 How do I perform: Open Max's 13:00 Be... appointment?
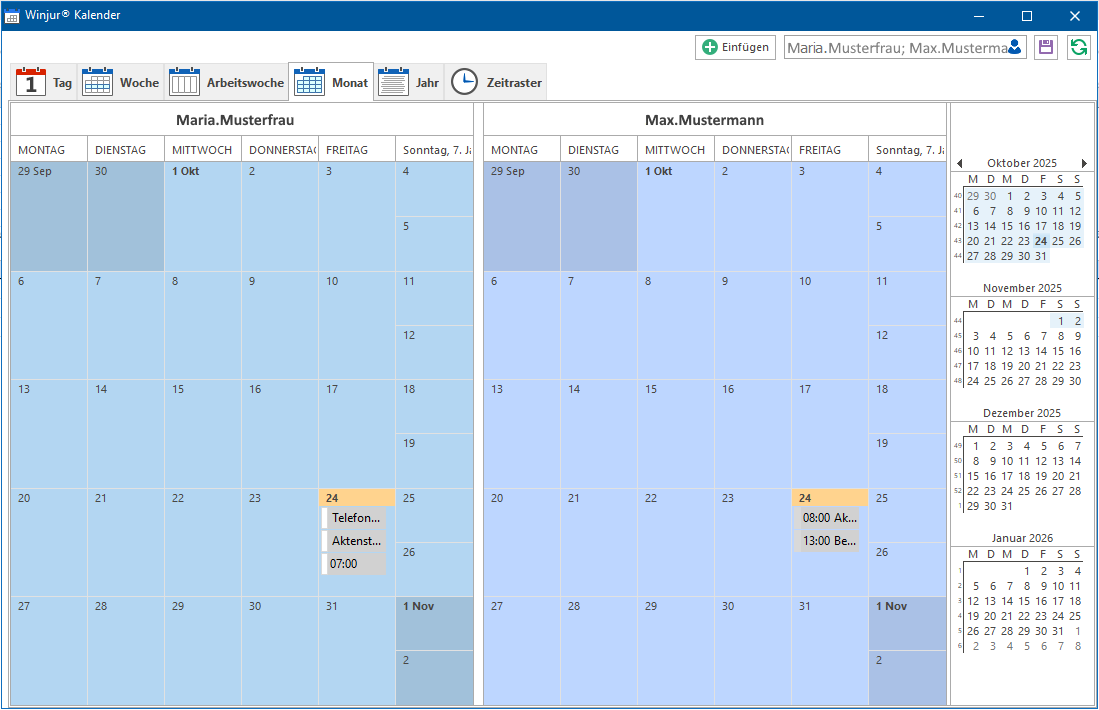[828, 541]
